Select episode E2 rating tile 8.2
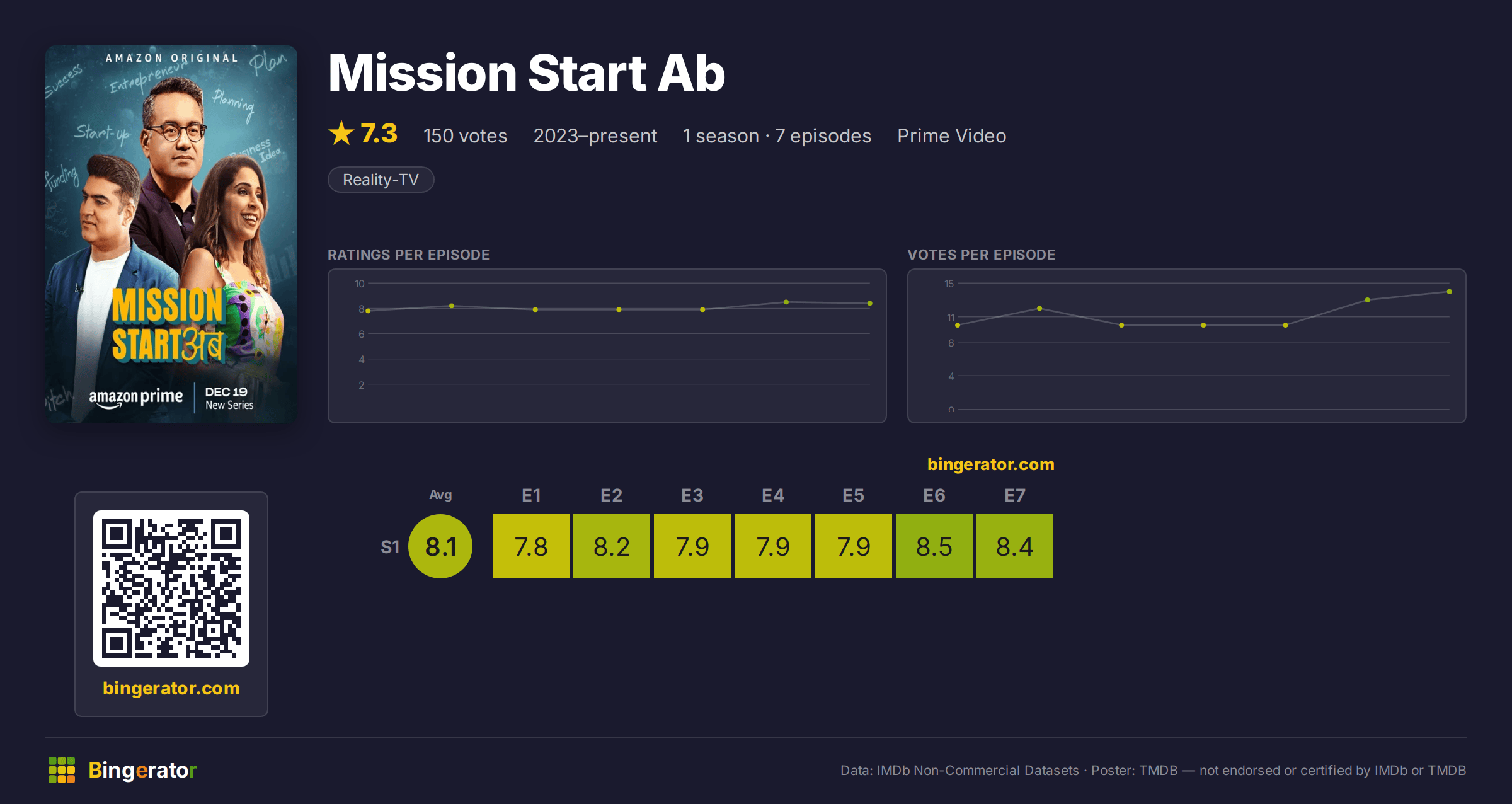1512x804 pixels. click(x=612, y=546)
